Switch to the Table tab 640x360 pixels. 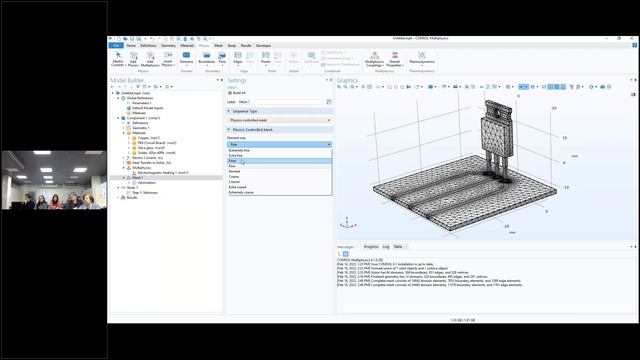coord(398,247)
